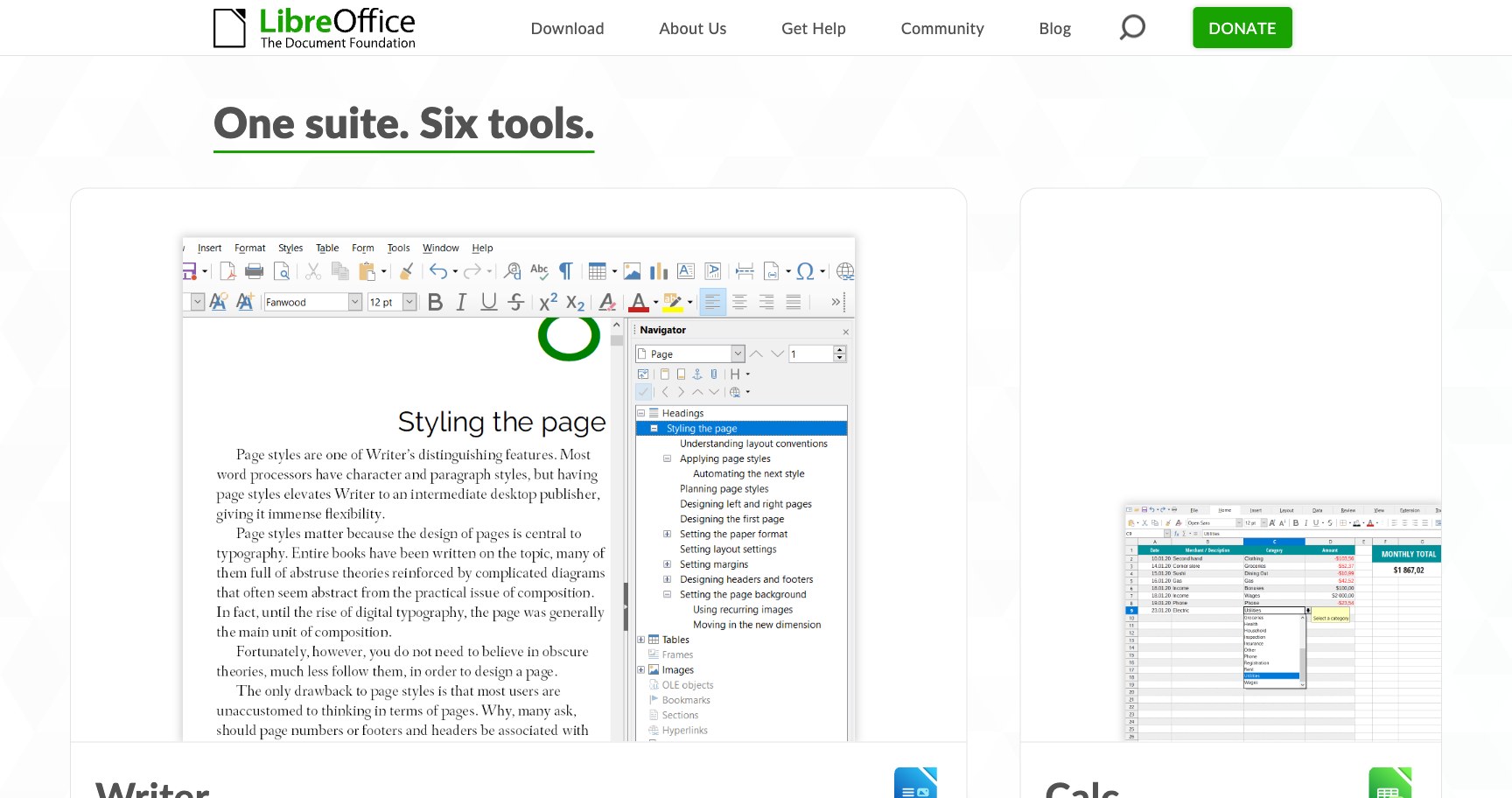Viewport: 1512px width, 798px height.
Task: Toggle Align Left in Writer screenshot
Action: (x=713, y=302)
